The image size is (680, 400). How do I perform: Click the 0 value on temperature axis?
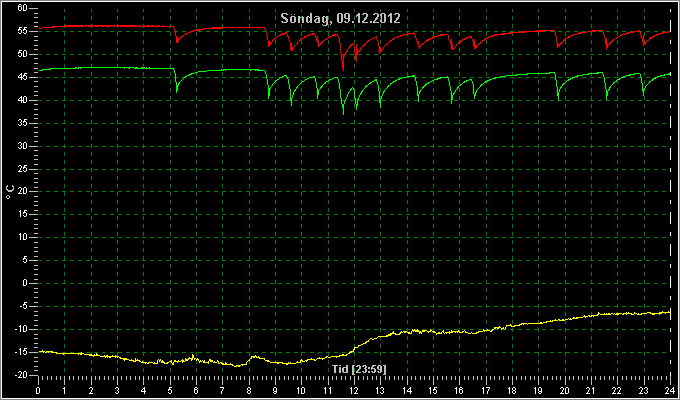[x=25, y=283]
